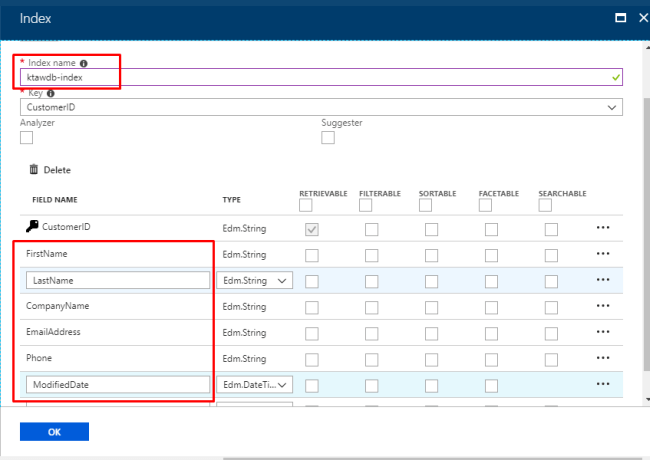Select the EmailAddress field row
Image resolution: width=650 pixels, height=460 pixels.
click(x=321, y=332)
